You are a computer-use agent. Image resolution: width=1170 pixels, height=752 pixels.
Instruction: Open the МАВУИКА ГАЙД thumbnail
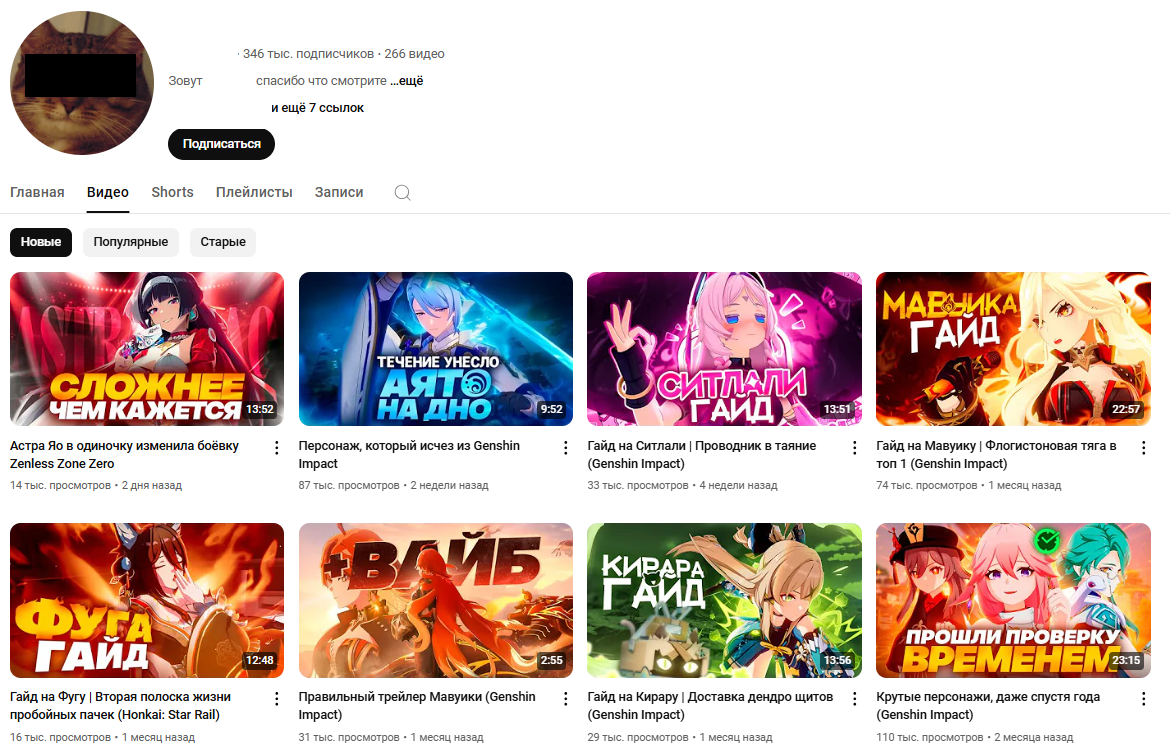click(x=1013, y=349)
